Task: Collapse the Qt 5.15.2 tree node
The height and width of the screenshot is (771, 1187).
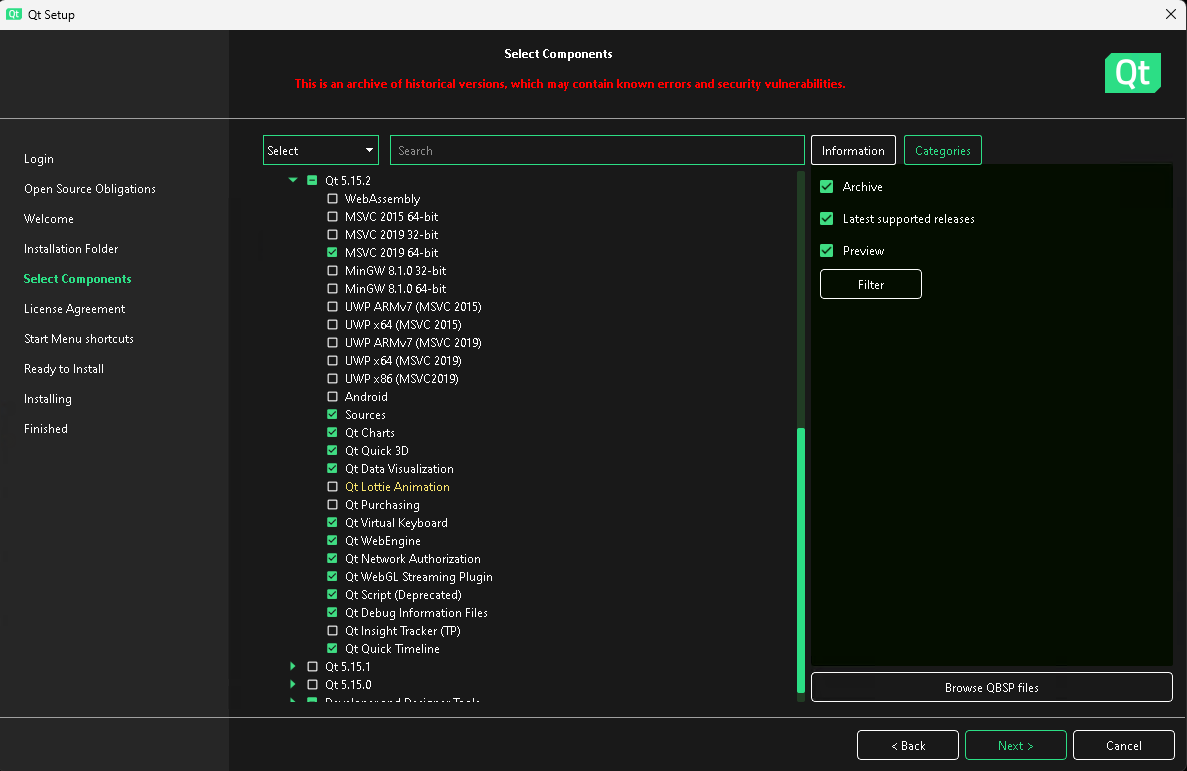Action: point(293,180)
